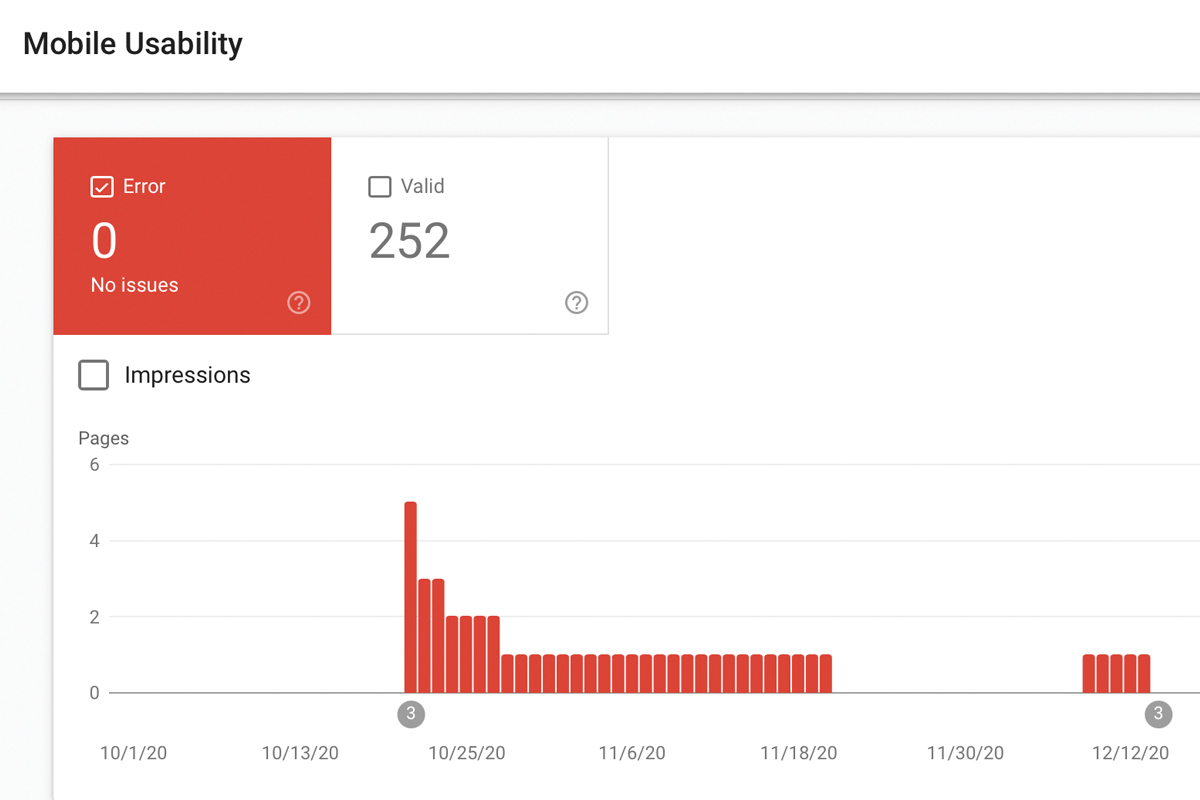
Task: Select the red Error summary card
Action: [x=192, y=236]
